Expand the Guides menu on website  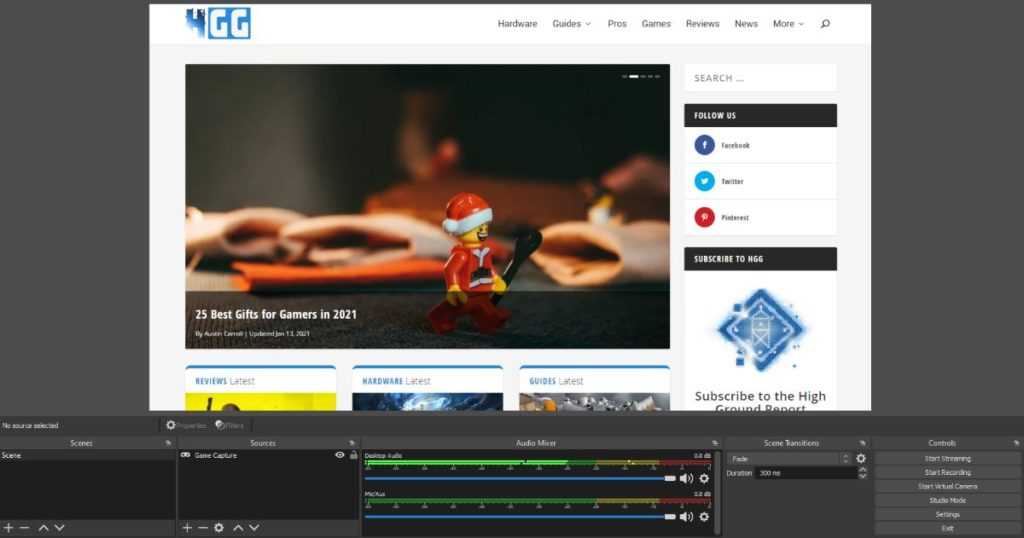571,24
